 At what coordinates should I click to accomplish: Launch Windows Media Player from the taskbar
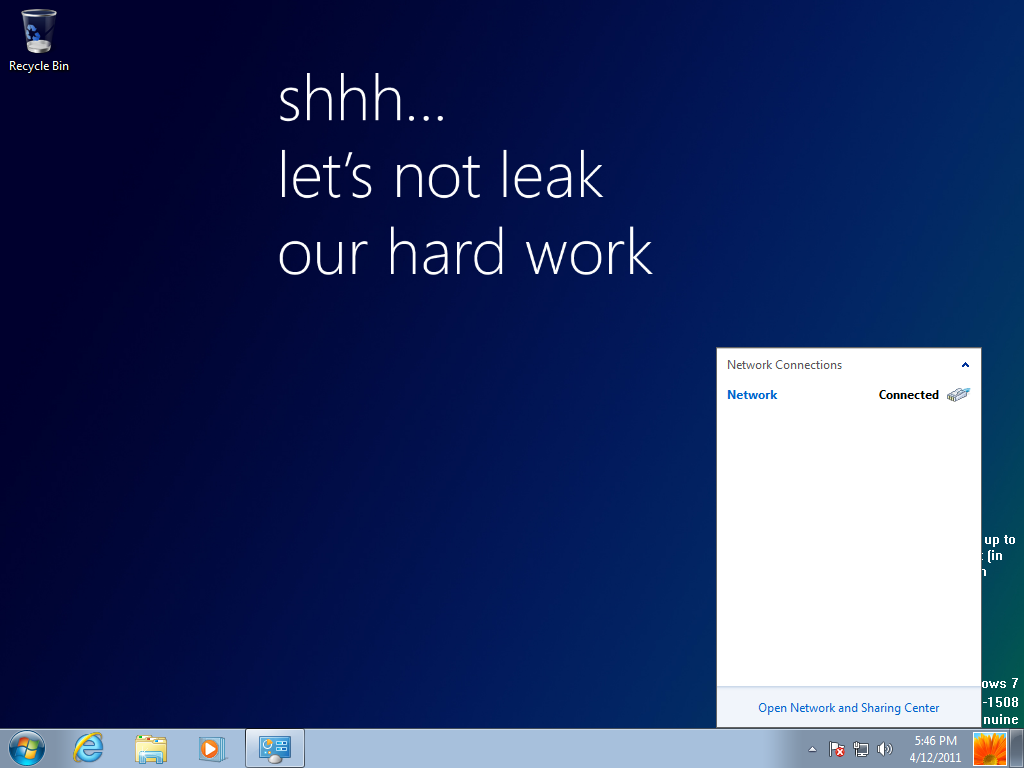coord(212,748)
